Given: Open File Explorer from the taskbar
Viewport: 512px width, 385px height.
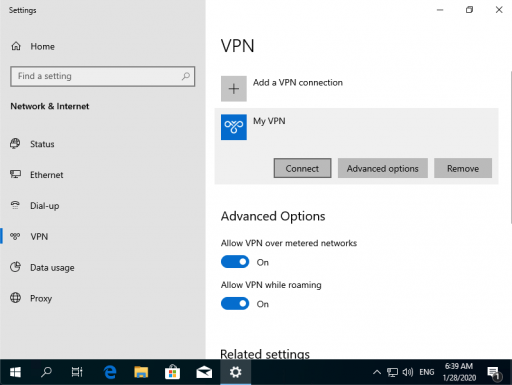Looking at the screenshot, I should 141,372.
